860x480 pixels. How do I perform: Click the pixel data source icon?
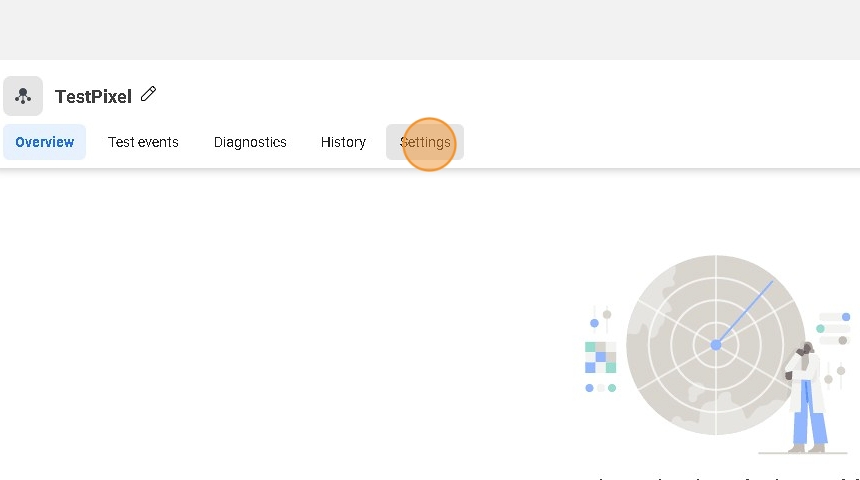tap(23, 96)
